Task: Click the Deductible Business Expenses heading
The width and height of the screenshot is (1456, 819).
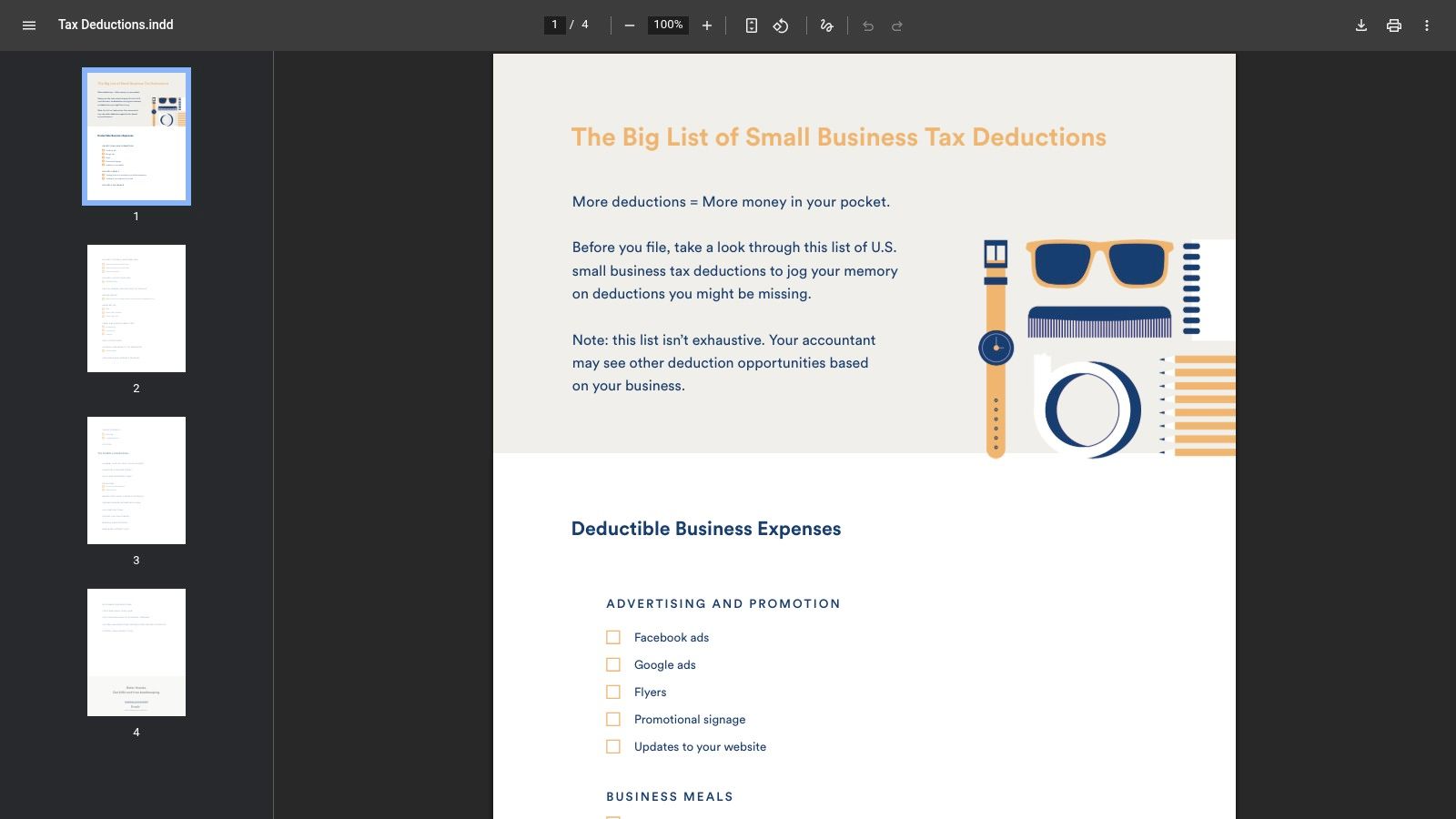Action: (x=706, y=529)
